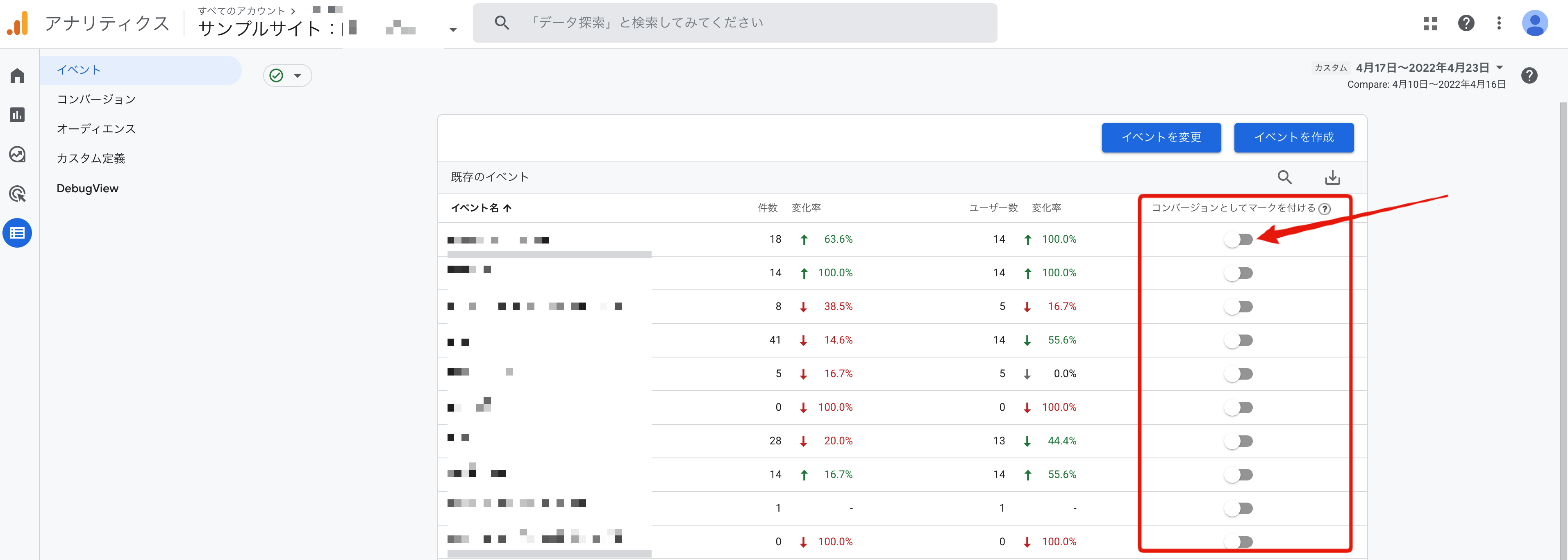Enable conversion switch on row with 28 count
The image size is (1568, 560).
tap(1238, 441)
